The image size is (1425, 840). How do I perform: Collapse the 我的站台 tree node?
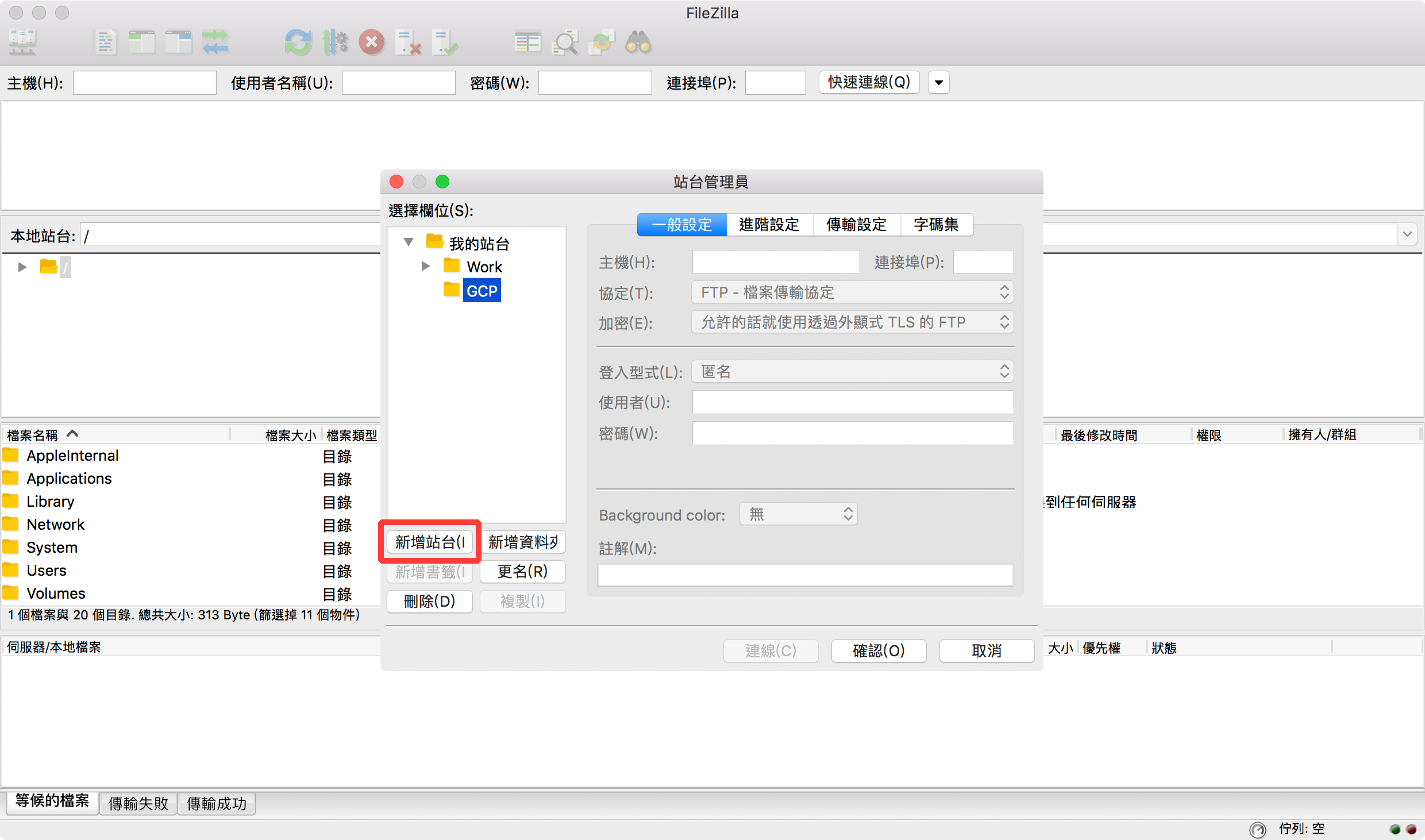[409, 242]
